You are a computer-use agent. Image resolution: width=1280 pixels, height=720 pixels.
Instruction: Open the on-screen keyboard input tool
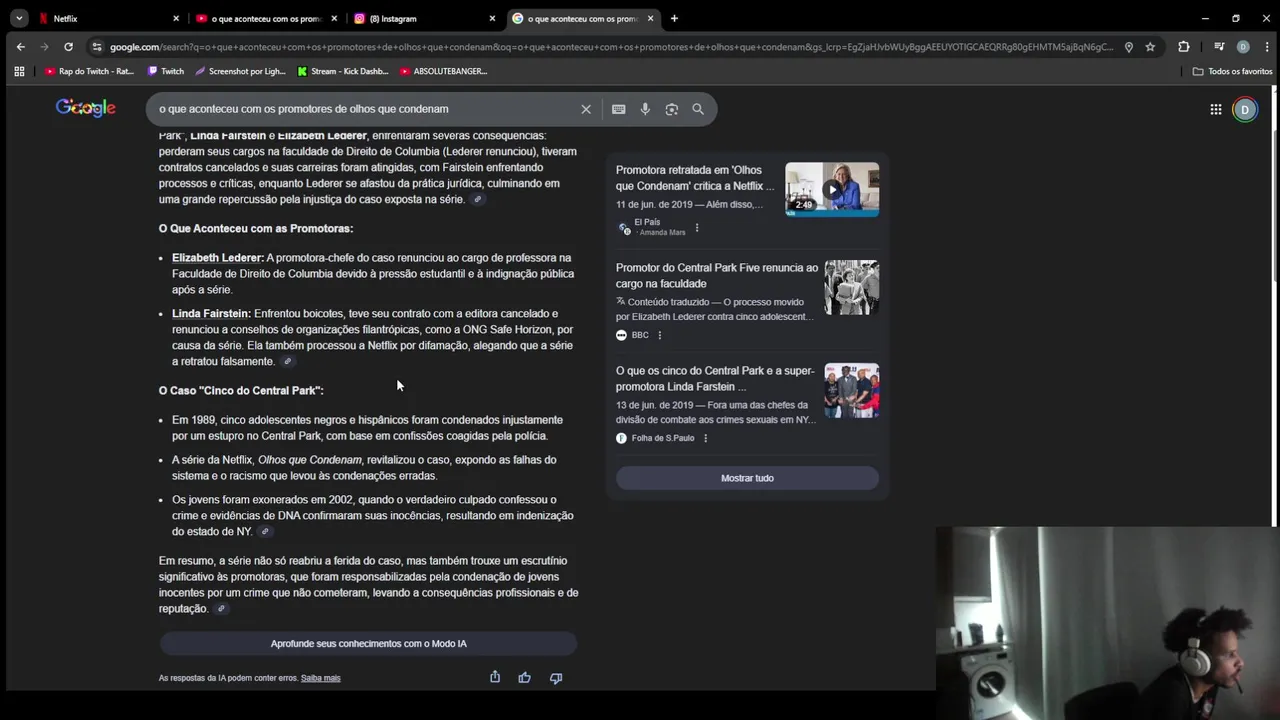(x=619, y=109)
